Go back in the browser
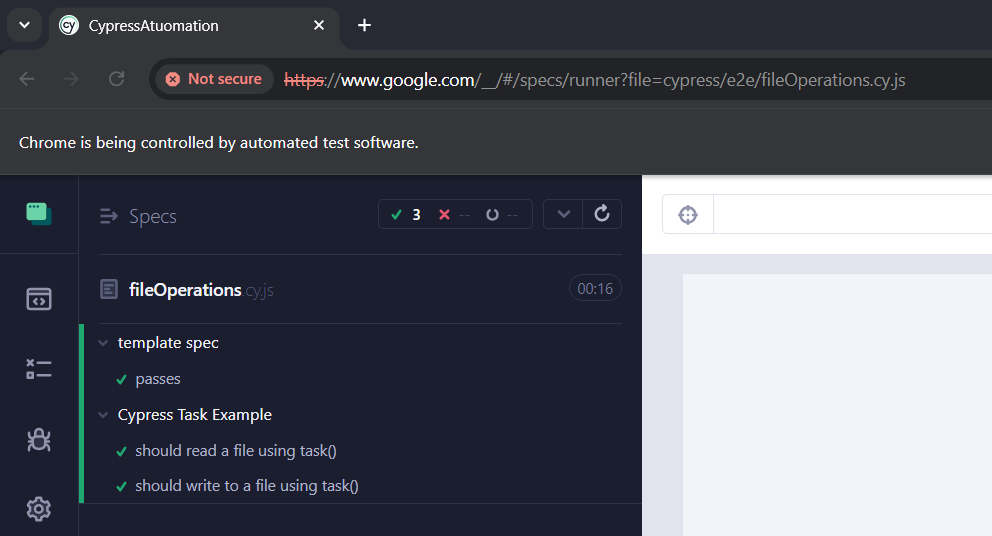The height and width of the screenshot is (536, 992). tap(27, 79)
